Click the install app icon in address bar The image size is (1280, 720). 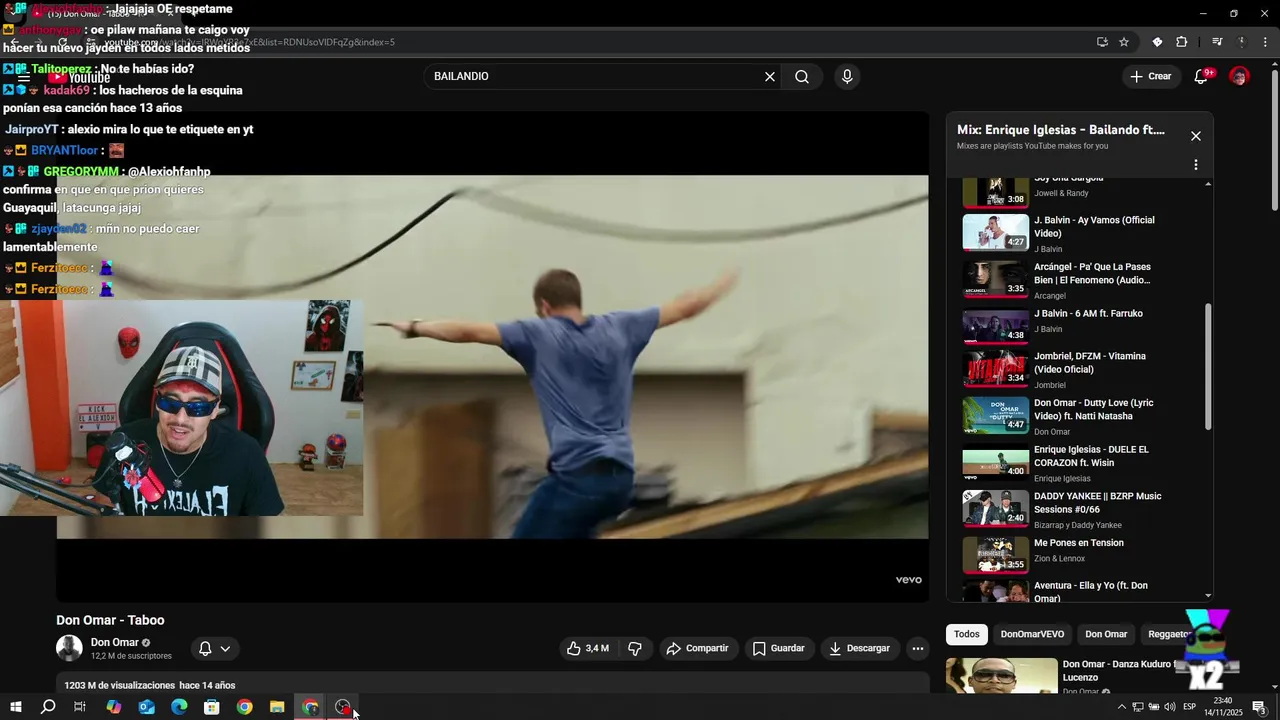coord(1102,42)
